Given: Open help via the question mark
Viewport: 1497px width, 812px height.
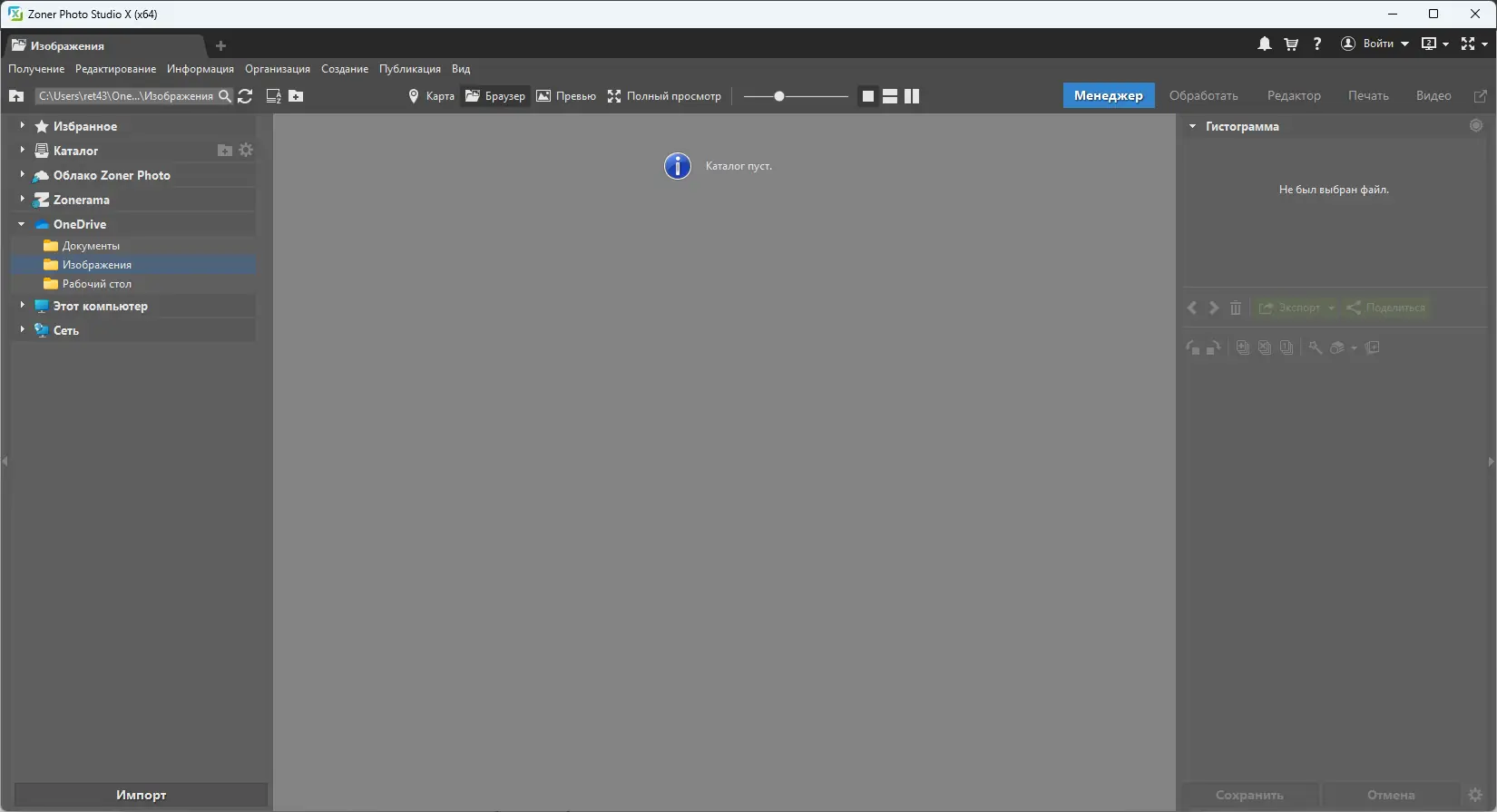Looking at the screenshot, I should [x=1317, y=44].
